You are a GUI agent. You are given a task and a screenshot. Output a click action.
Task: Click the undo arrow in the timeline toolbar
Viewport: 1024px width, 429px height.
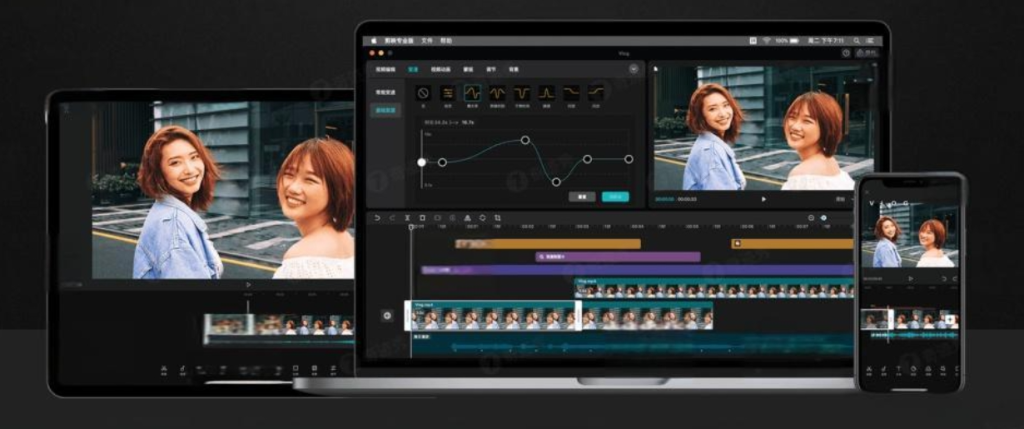pos(377,218)
